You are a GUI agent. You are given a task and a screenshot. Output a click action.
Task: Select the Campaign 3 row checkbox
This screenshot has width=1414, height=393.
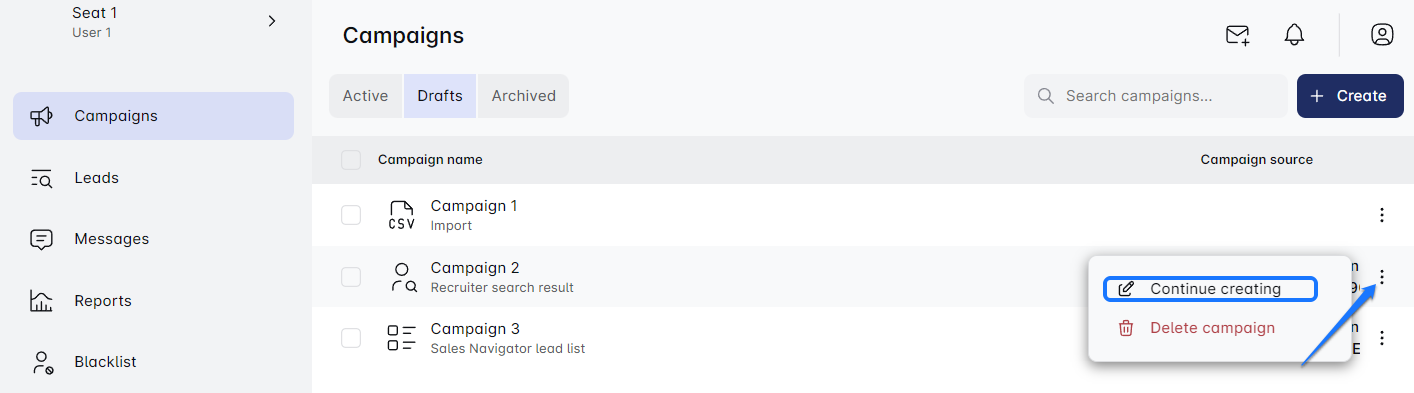coord(351,338)
